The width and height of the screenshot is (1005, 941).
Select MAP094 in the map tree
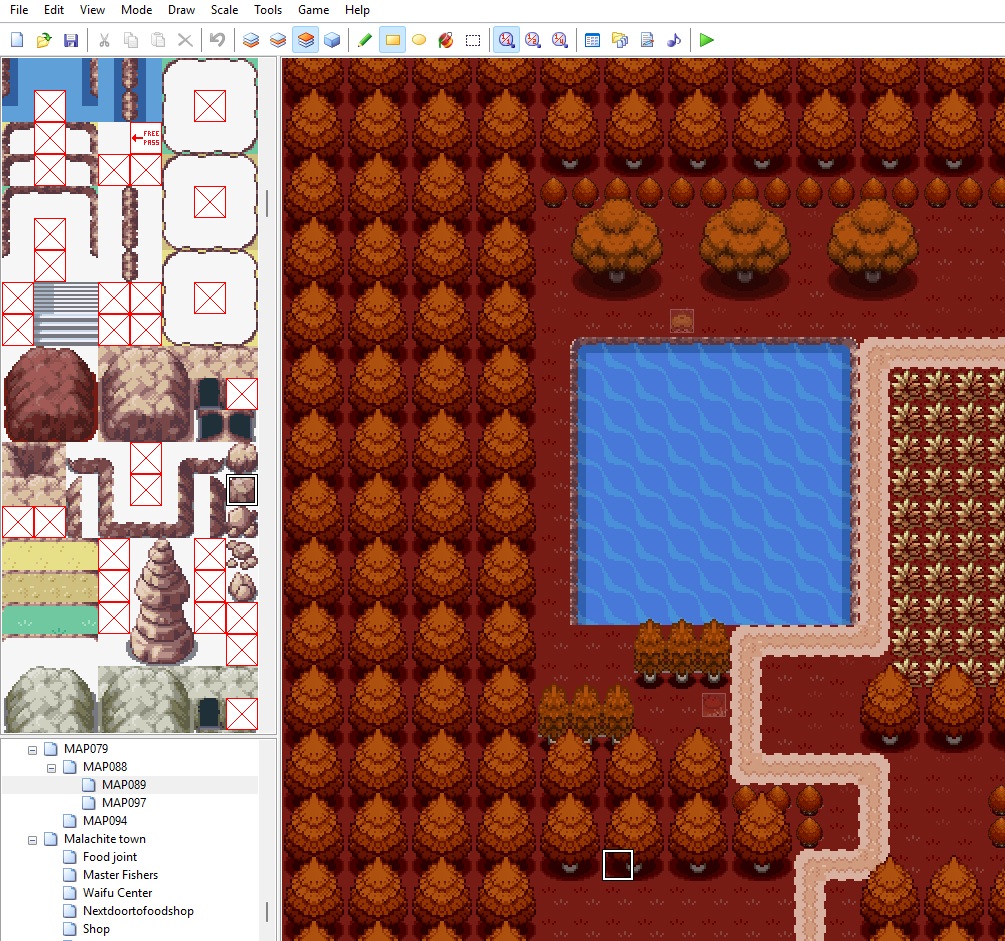pyautogui.click(x=105, y=820)
